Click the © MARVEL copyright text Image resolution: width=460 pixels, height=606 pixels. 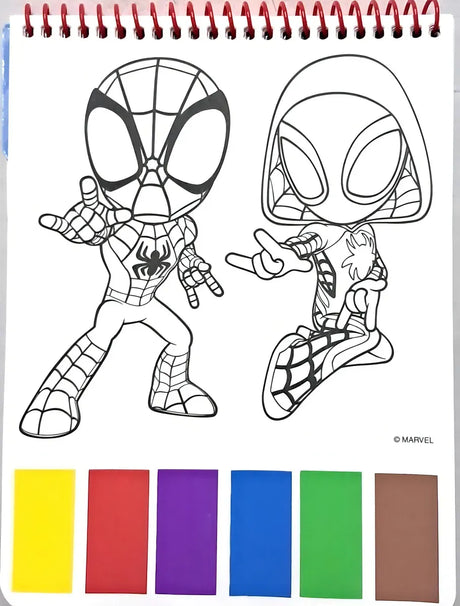413,439
